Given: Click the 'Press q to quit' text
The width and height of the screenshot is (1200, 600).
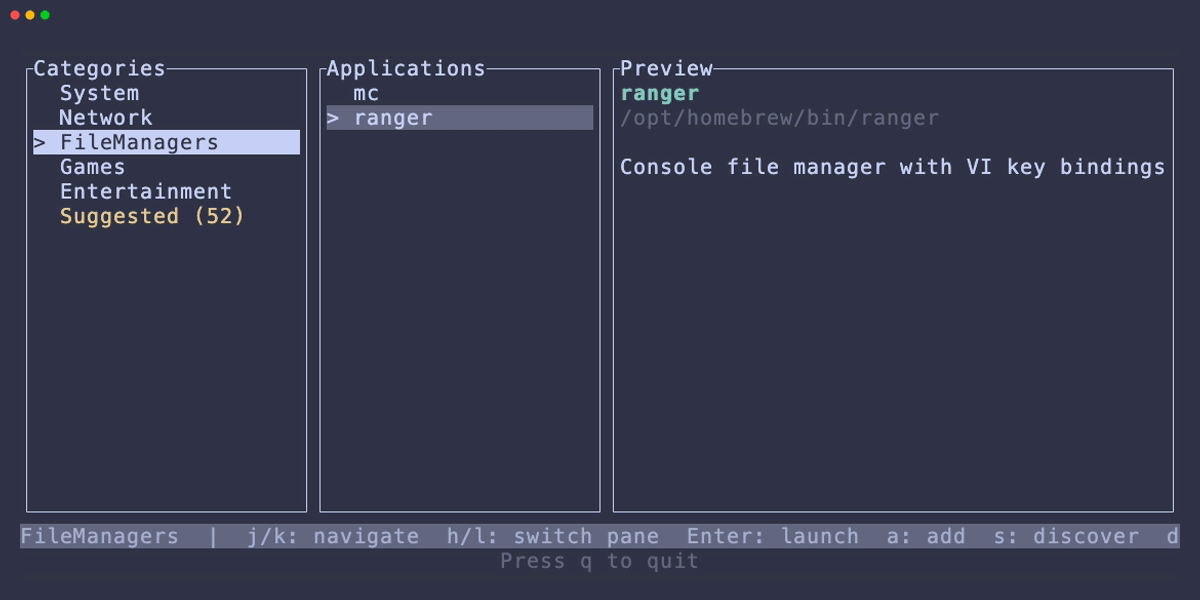Looking at the screenshot, I should pyautogui.click(x=599, y=561).
